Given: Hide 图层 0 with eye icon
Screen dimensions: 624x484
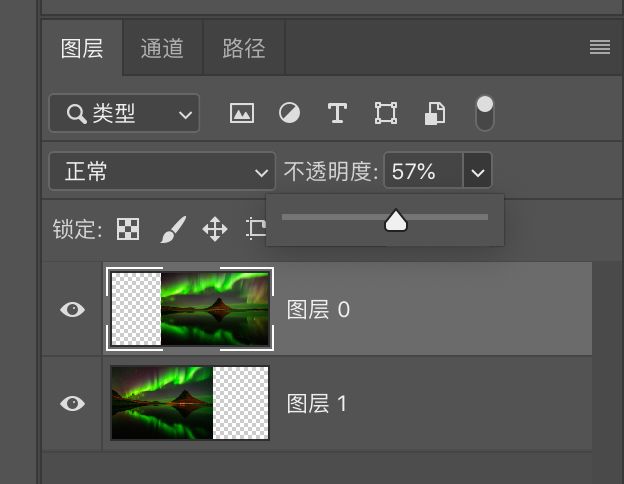Looking at the screenshot, I should pos(72,309).
